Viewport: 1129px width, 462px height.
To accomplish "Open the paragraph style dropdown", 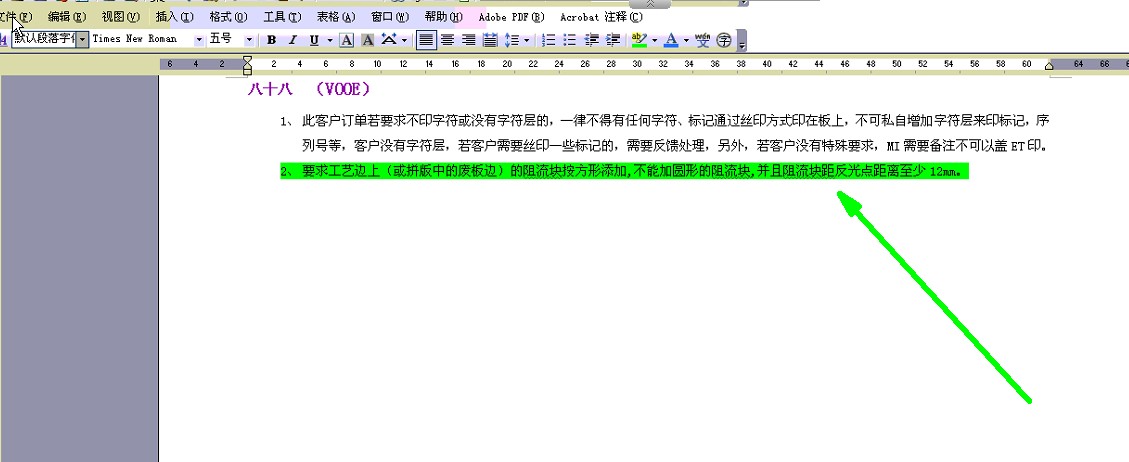I will [x=81, y=39].
